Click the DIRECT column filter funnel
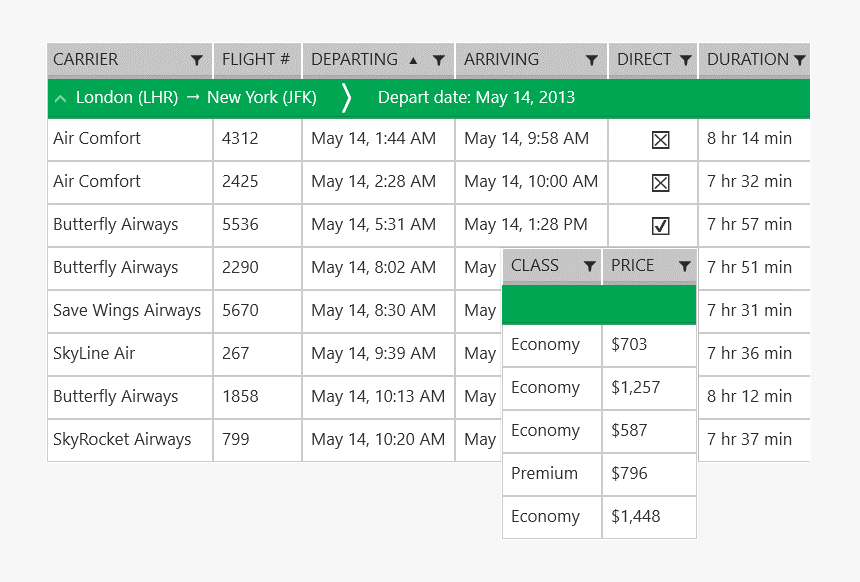 point(685,60)
